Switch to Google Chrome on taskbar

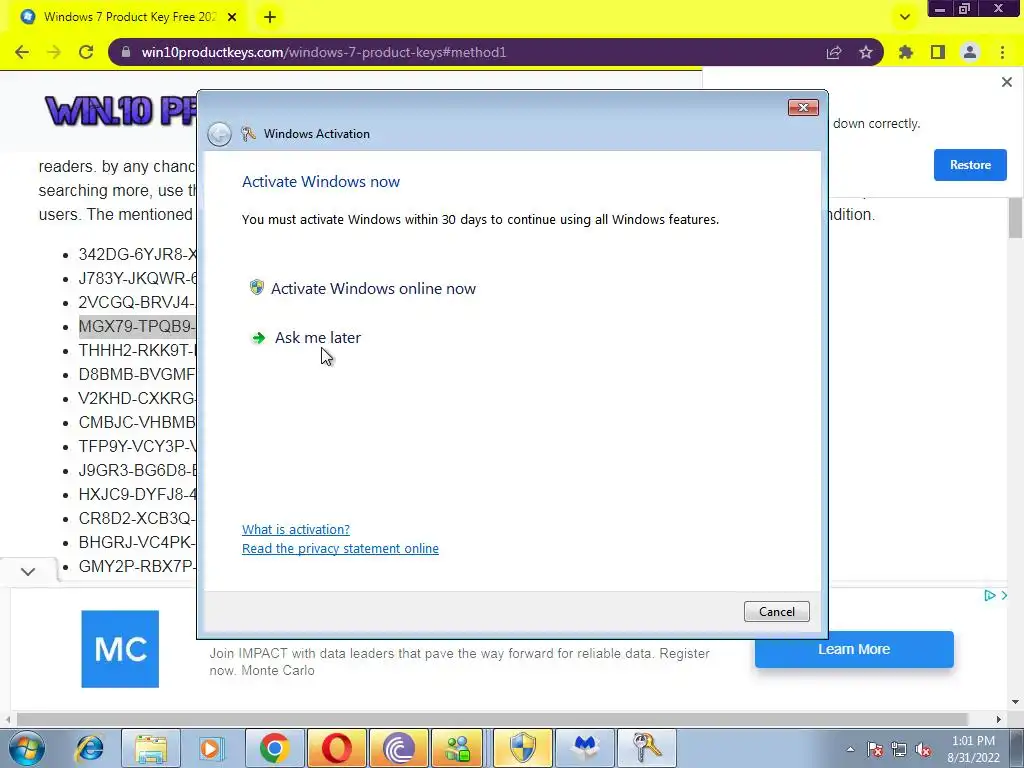point(274,748)
